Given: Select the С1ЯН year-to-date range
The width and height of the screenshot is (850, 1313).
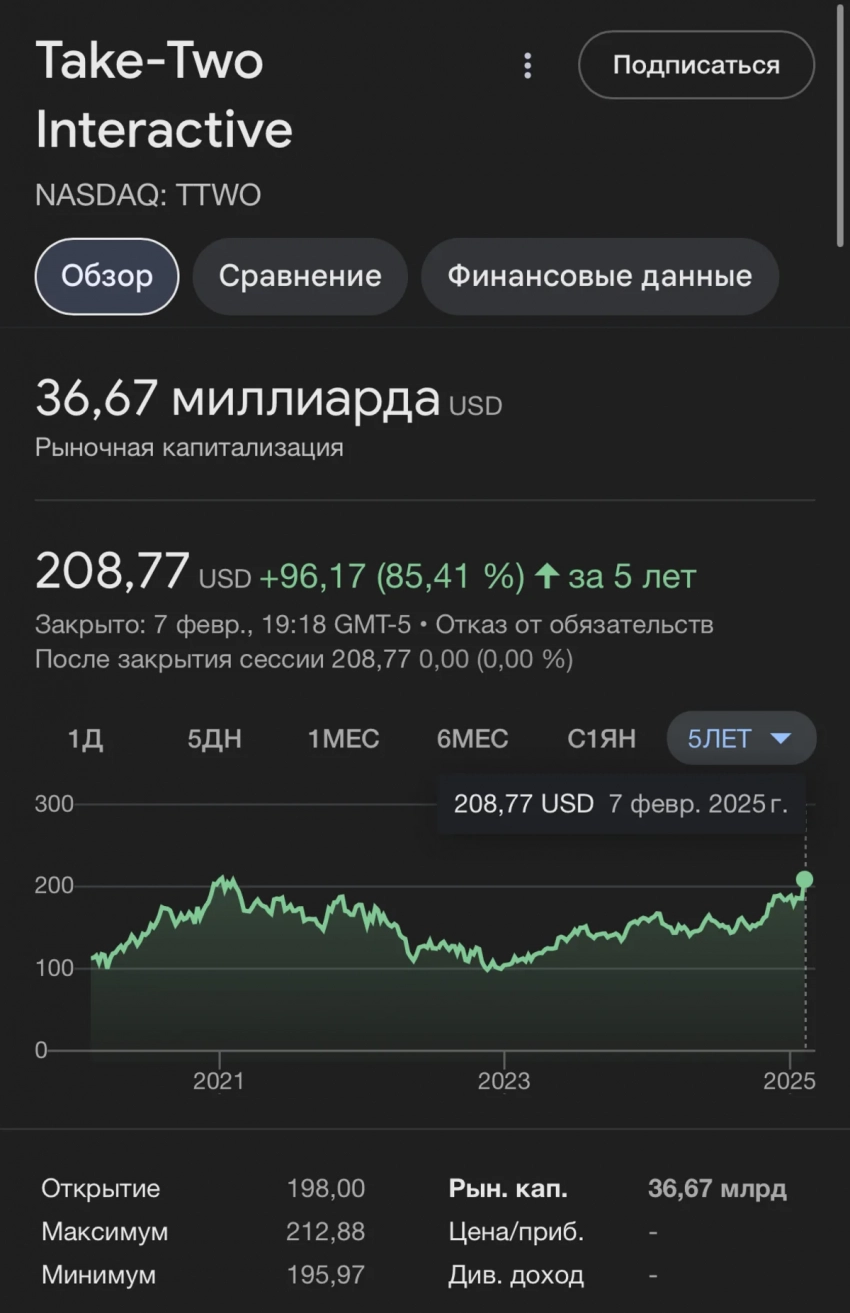Looking at the screenshot, I should tap(601, 739).
